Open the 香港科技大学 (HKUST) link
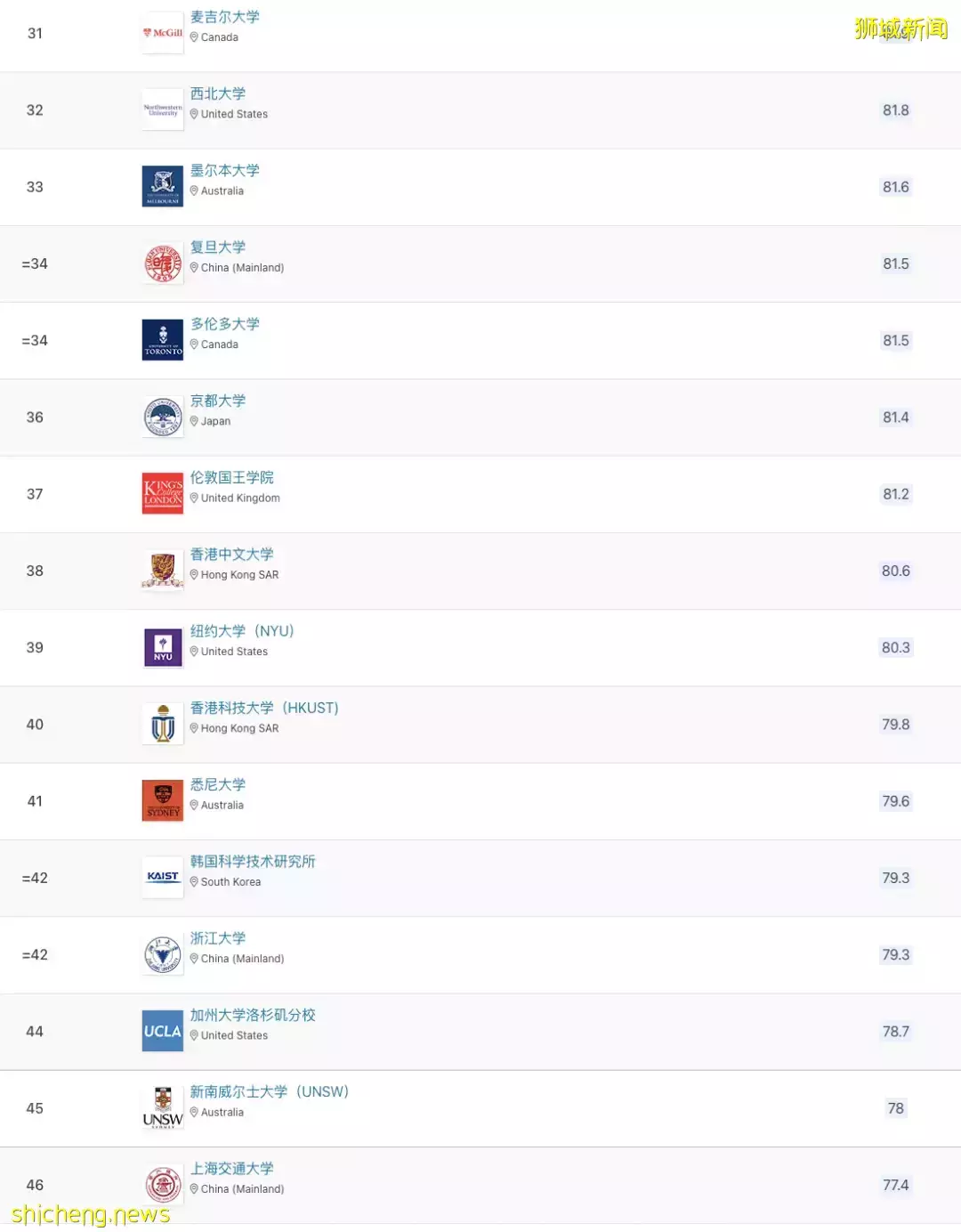The height and width of the screenshot is (1232, 961). pos(264,709)
